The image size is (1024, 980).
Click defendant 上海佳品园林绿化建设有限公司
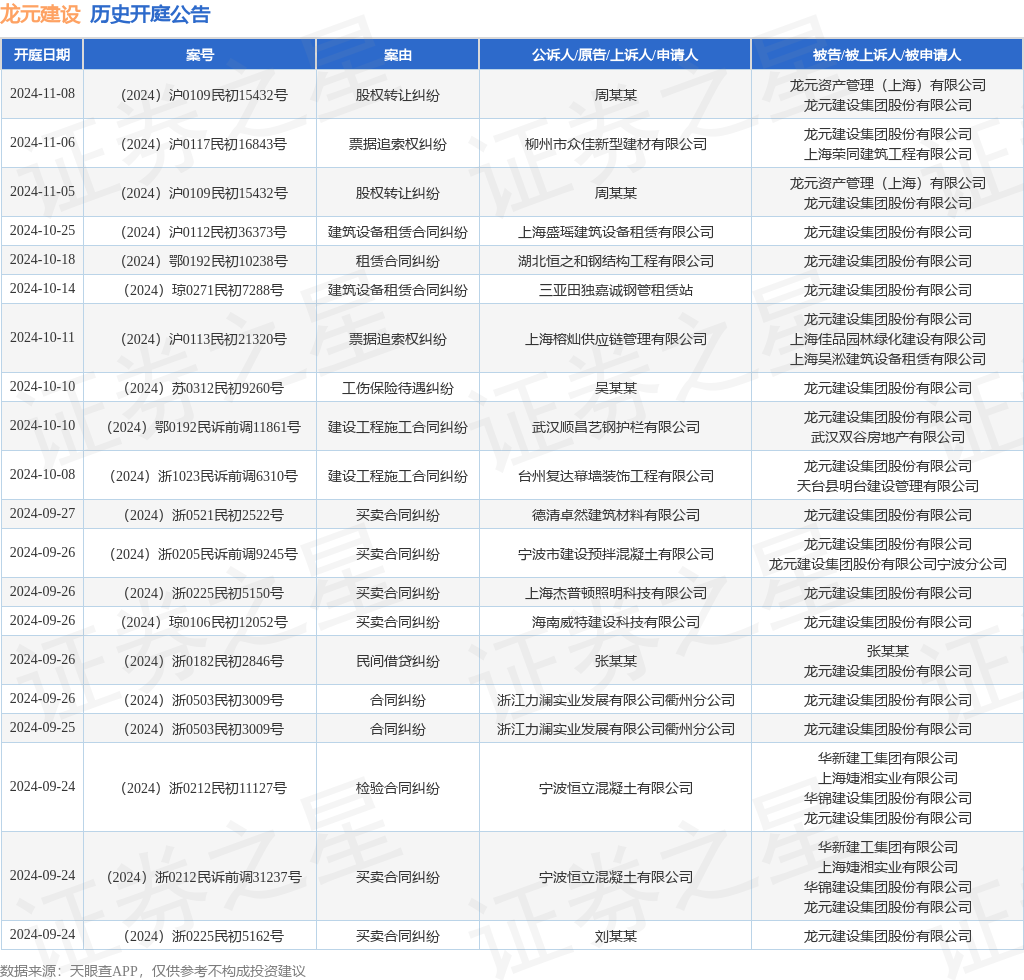coord(888,340)
